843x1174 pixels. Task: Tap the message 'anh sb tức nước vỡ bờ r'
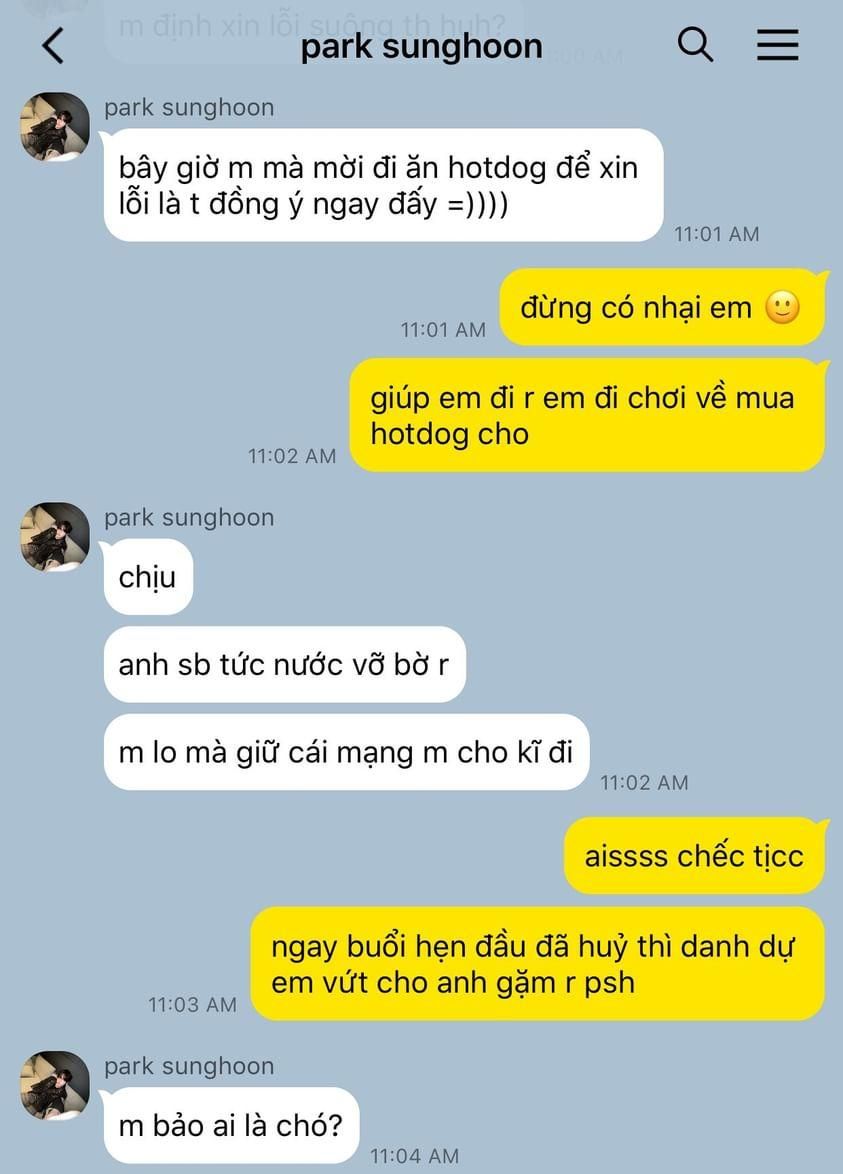284,664
